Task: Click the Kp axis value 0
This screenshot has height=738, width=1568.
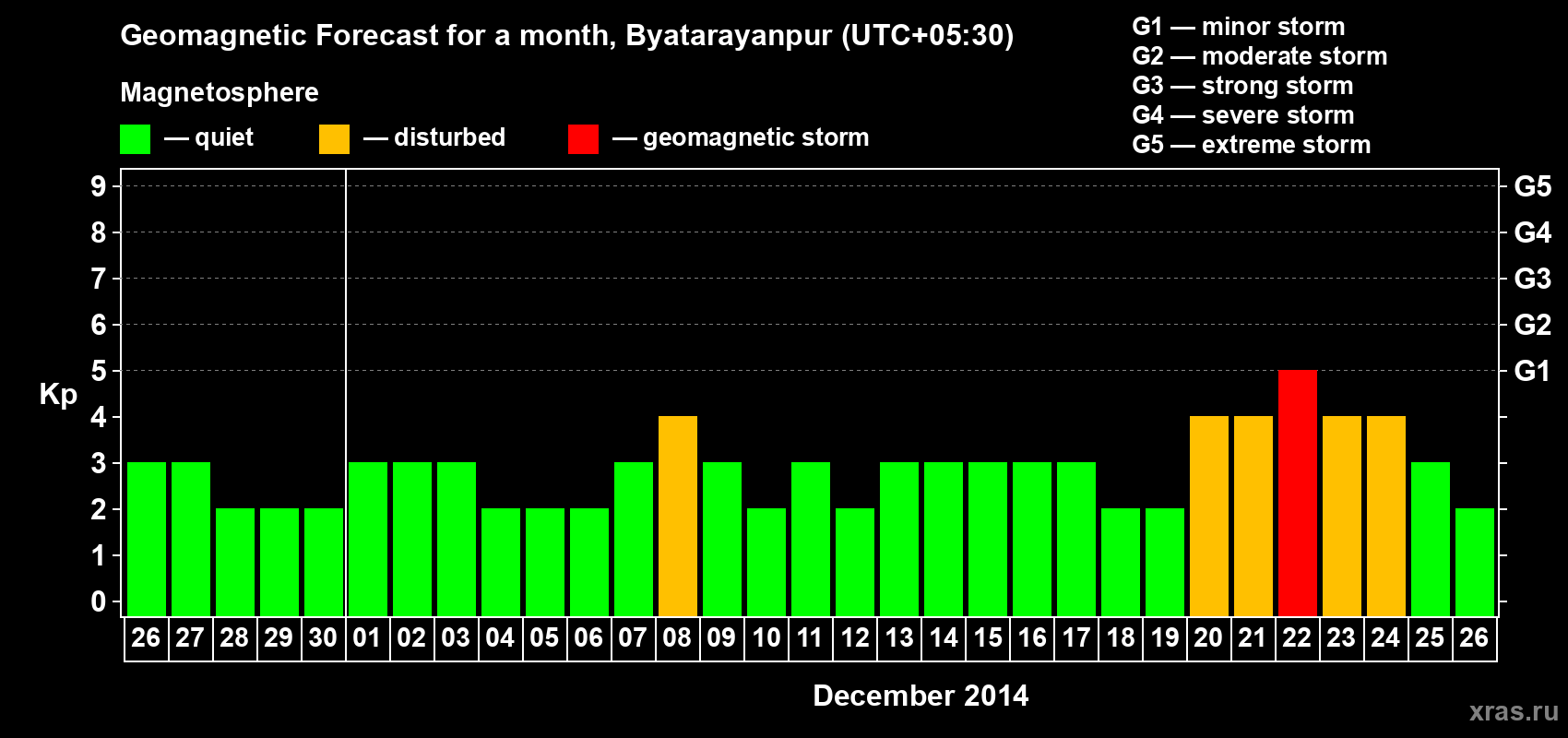Action: (99, 601)
